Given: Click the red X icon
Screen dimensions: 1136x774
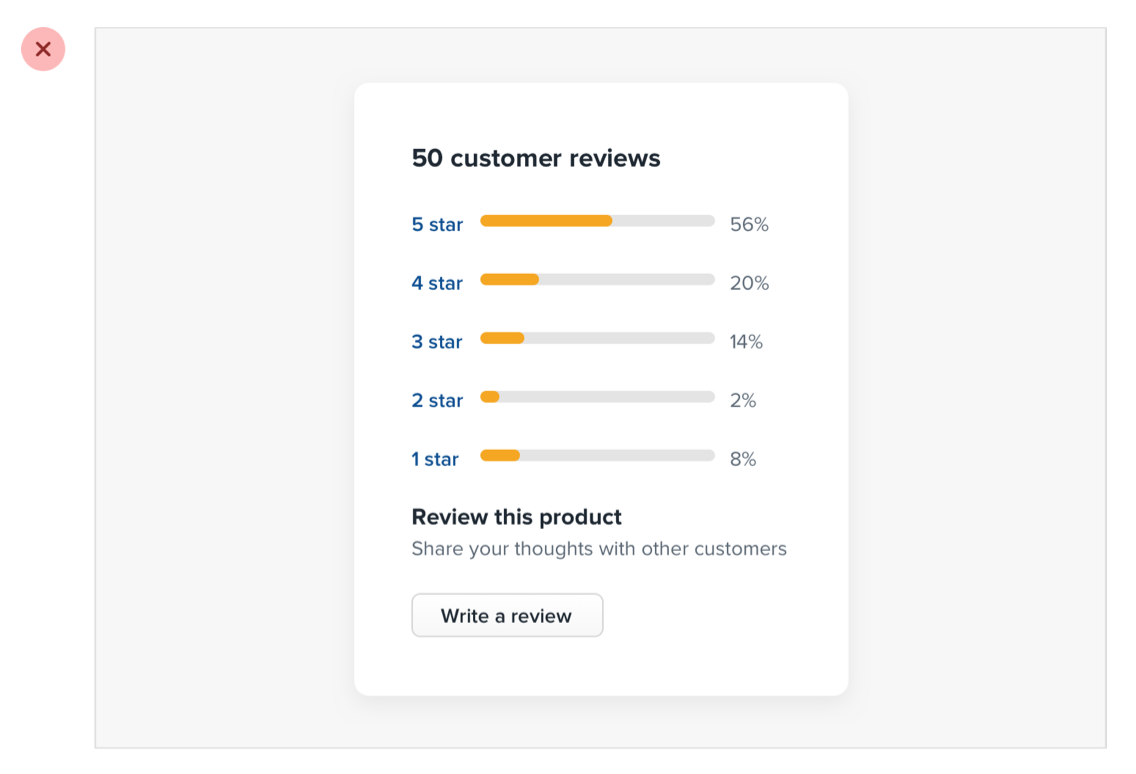Looking at the screenshot, I should pyautogui.click(x=43, y=49).
